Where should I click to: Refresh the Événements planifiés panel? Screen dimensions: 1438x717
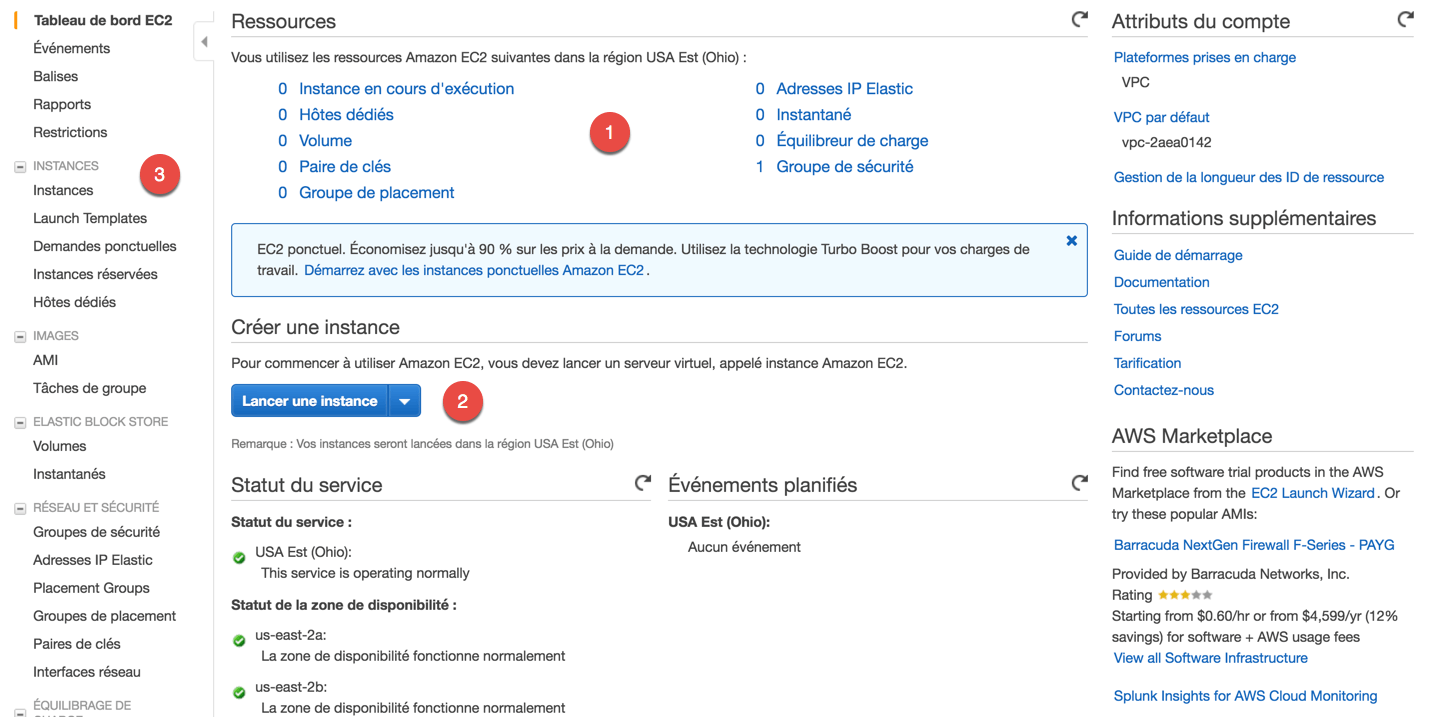(1079, 482)
